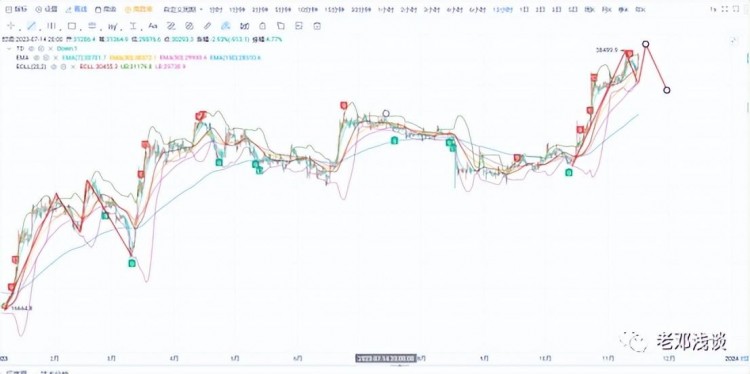
Task: Switch to the highlighted 12-hour timeframe tab
Action: click(x=503, y=10)
